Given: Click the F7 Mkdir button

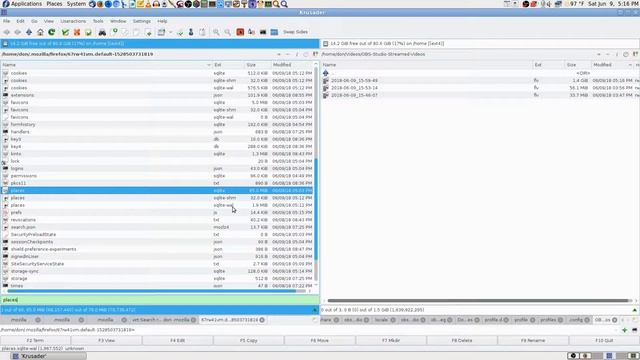Looking at the screenshot, I should click(391, 340).
